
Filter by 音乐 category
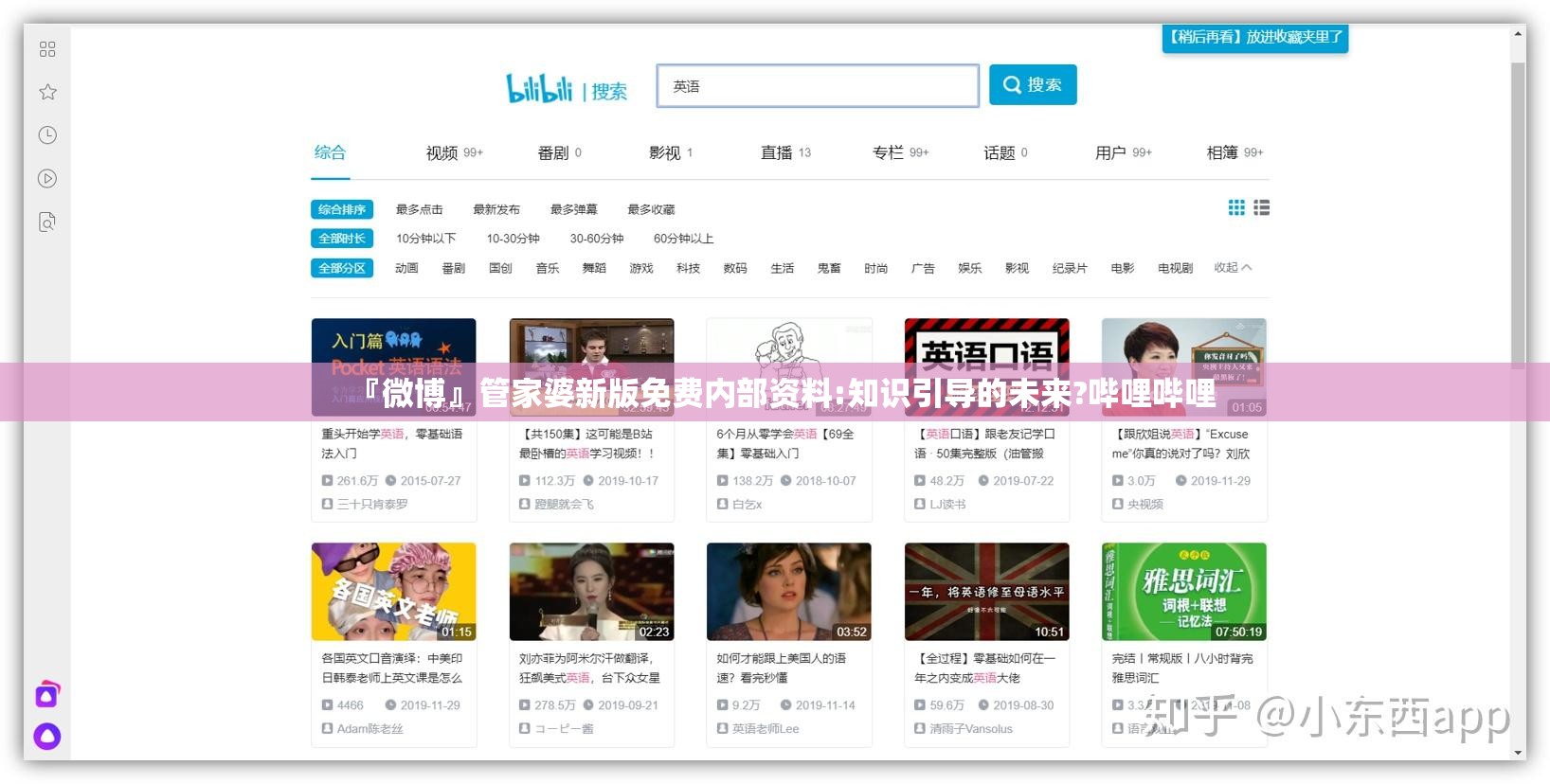click(548, 268)
